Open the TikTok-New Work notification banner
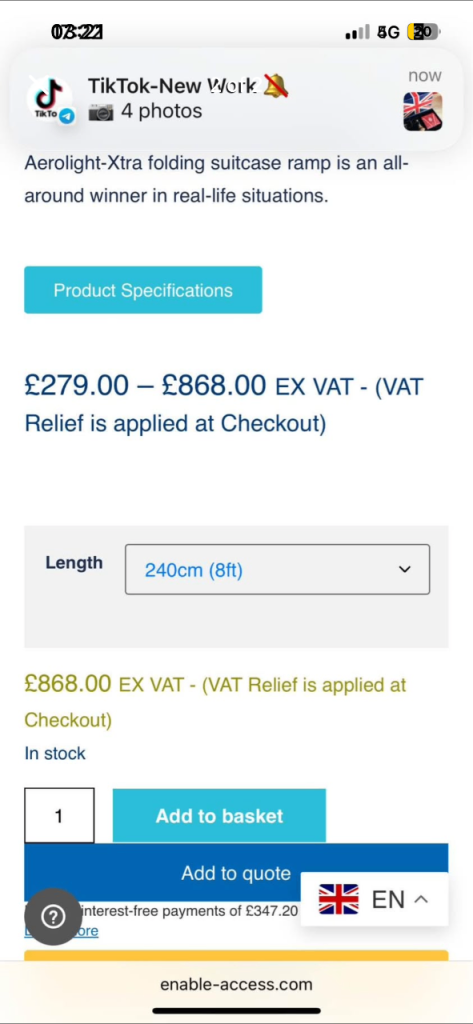The height and width of the screenshot is (1024, 473). coord(236,100)
